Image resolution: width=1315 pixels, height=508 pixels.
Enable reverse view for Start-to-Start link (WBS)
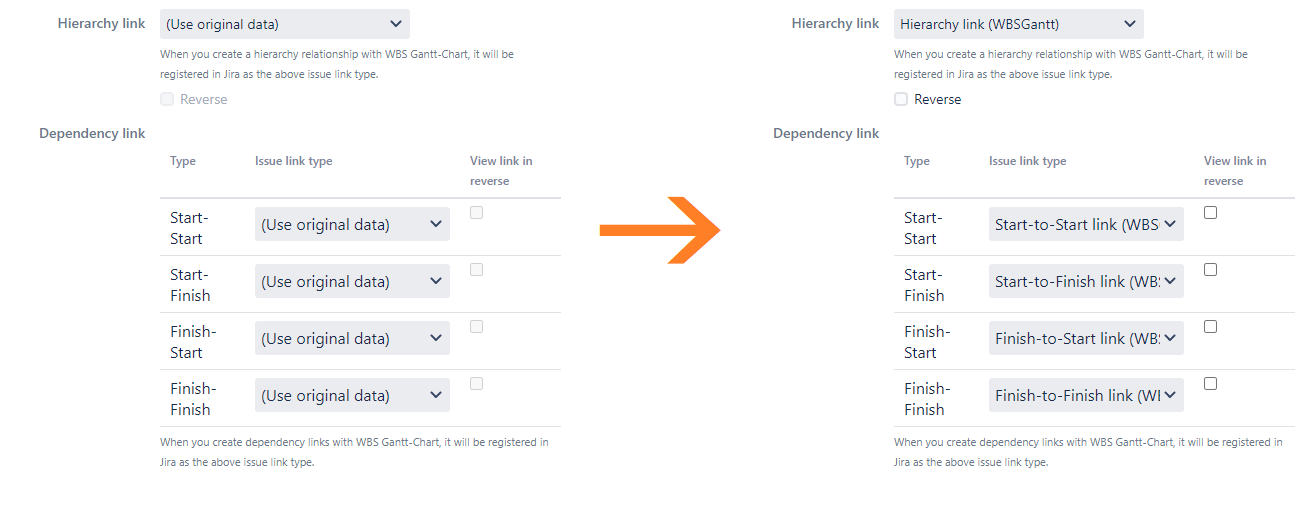tap(1211, 213)
